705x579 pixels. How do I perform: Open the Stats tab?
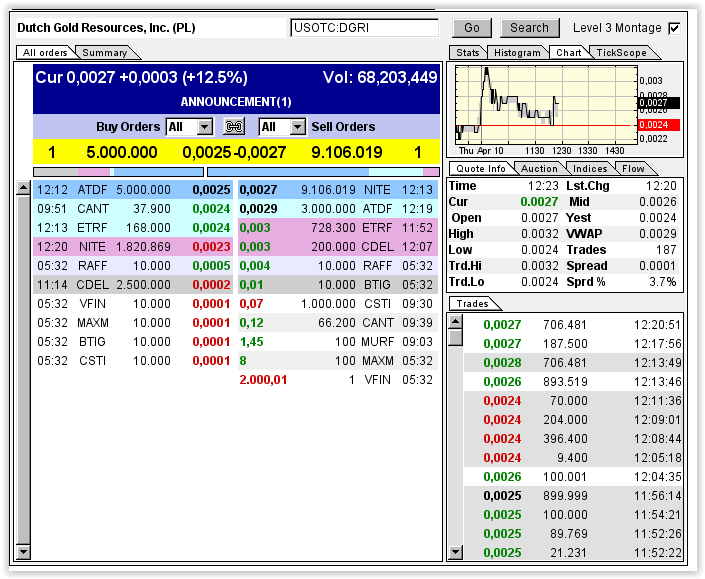[x=468, y=53]
